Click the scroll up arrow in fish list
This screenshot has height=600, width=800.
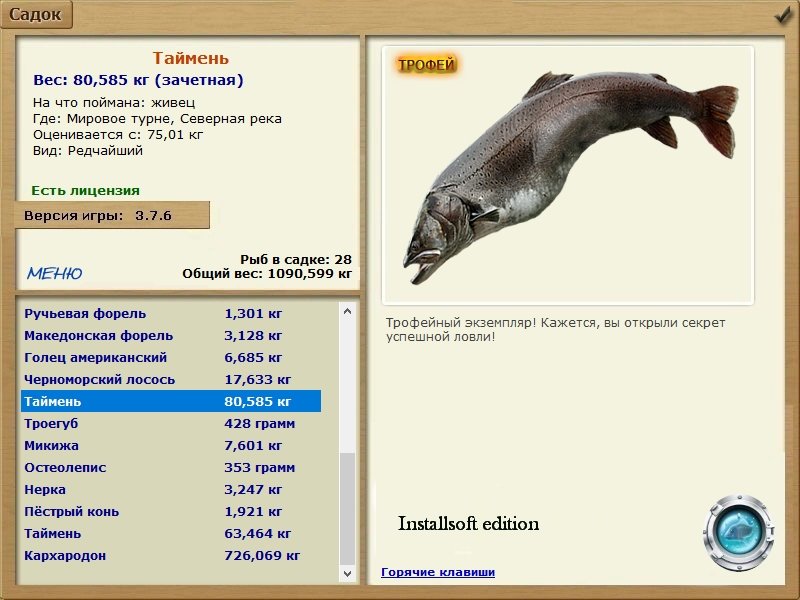pos(347,311)
